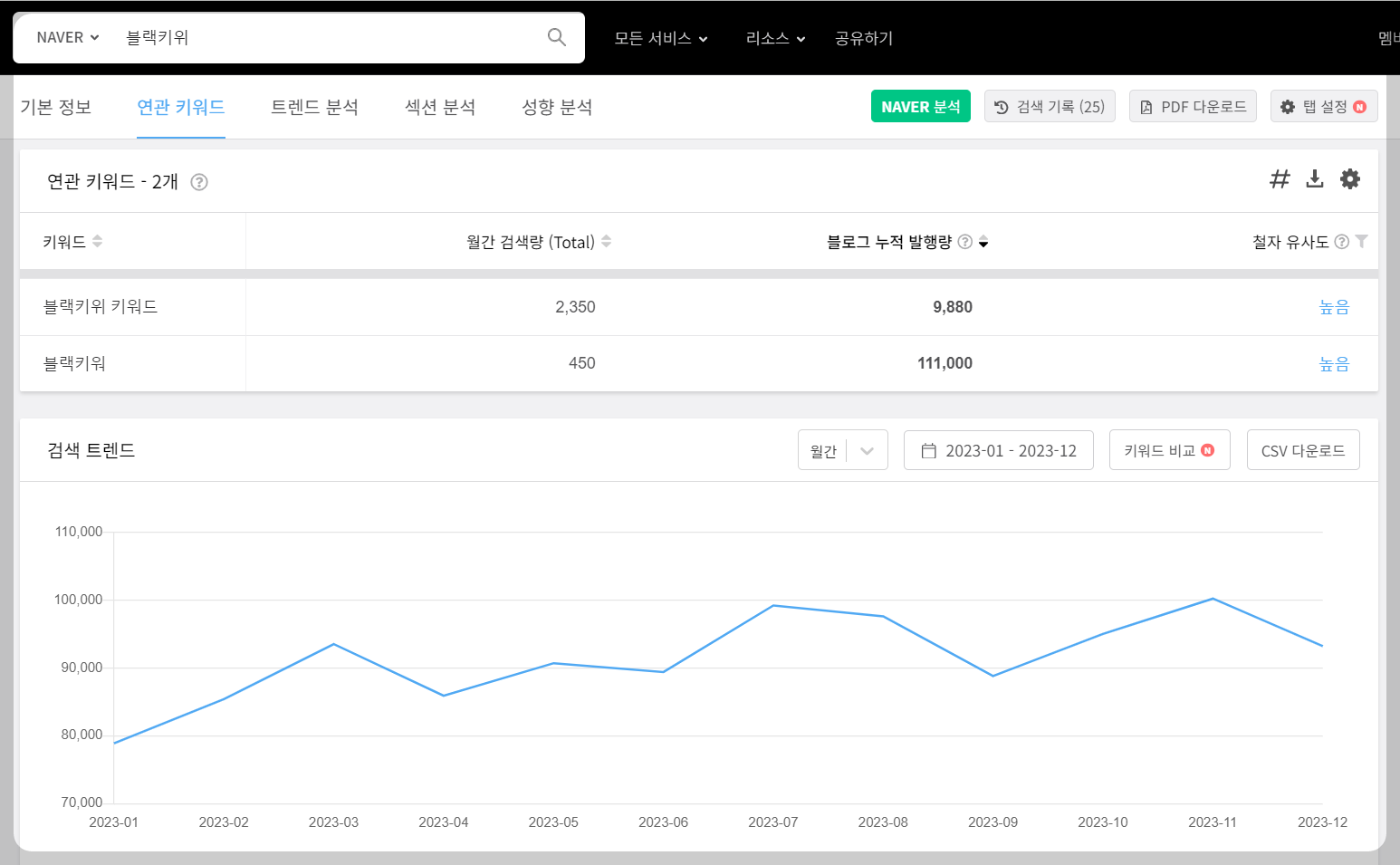This screenshot has width=1400, height=865.
Task: Click the 키워드 비교 button
Action: (1170, 450)
